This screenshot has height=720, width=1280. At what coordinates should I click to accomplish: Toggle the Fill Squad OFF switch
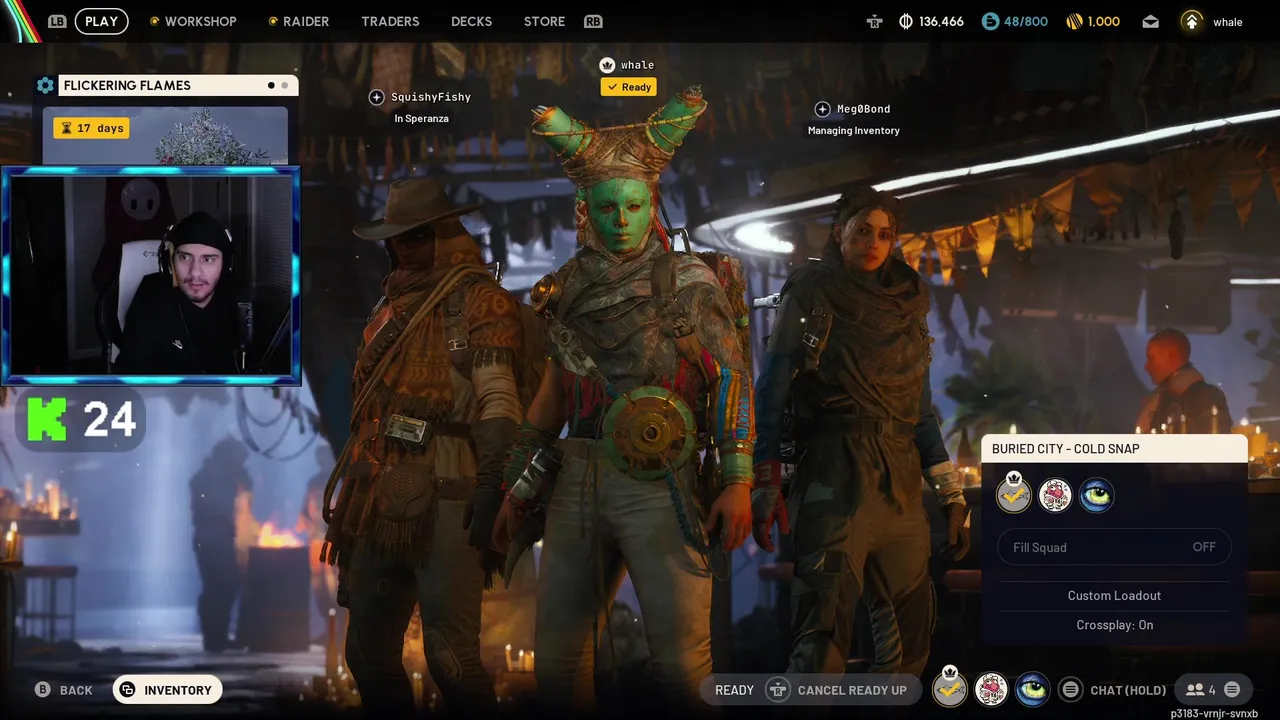(x=1115, y=547)
